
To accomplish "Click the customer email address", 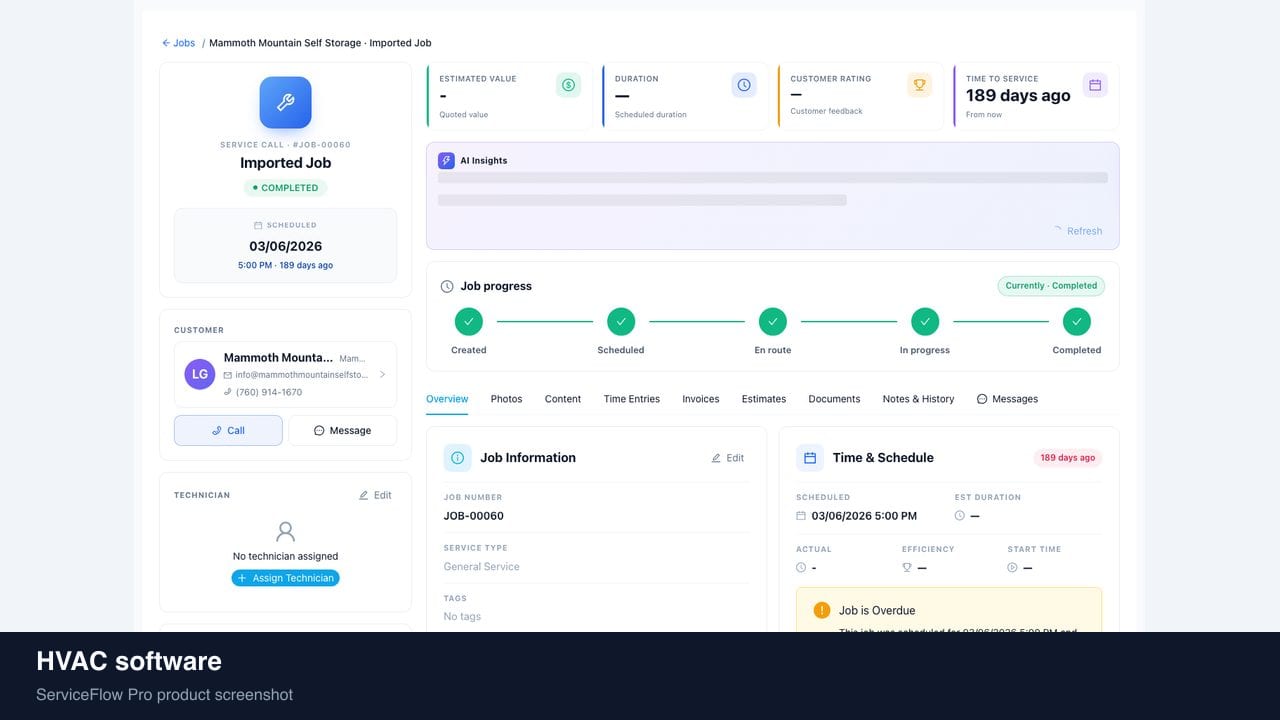I will pyautogui.click(x=302, y=375).
